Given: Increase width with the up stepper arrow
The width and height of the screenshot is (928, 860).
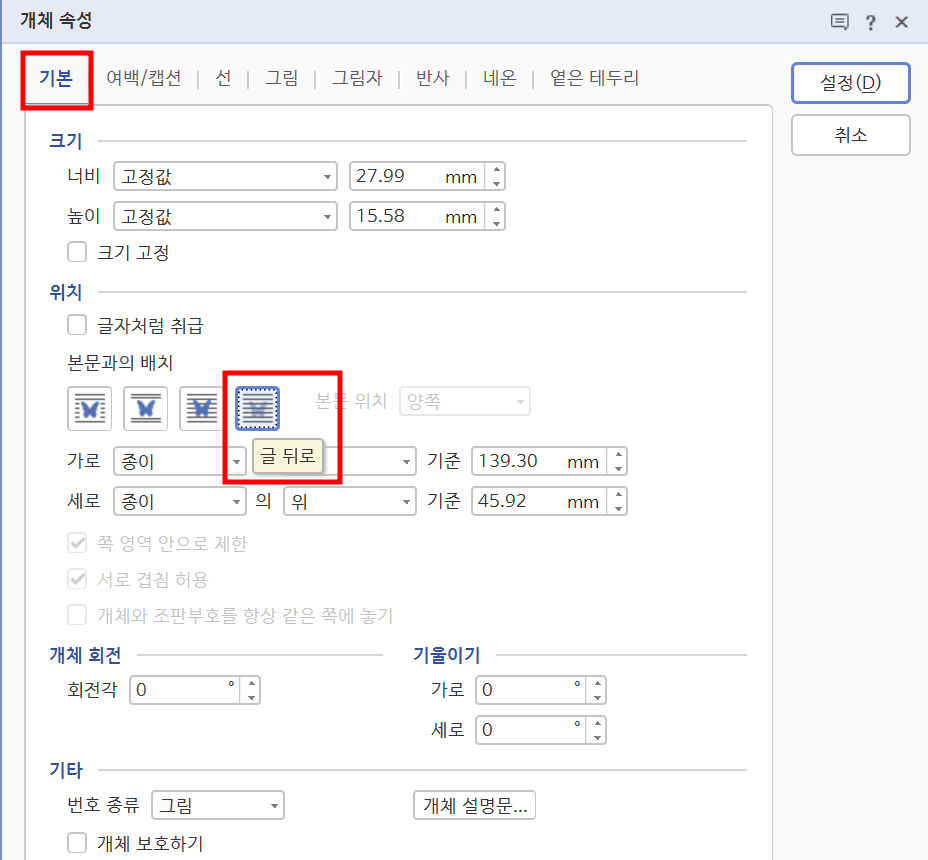Looking at the screenshot, I should click(496, 170).
